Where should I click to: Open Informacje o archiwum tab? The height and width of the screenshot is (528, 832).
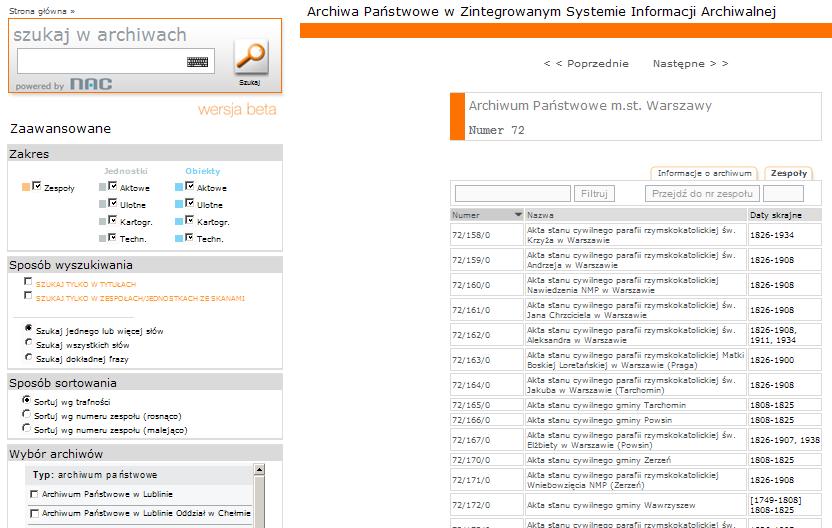coord(704,173)
